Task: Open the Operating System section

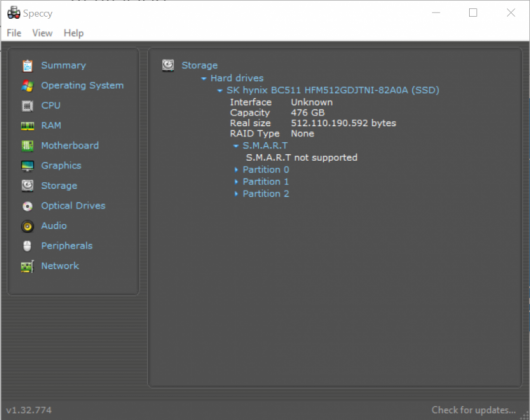Action: point(82,85)
